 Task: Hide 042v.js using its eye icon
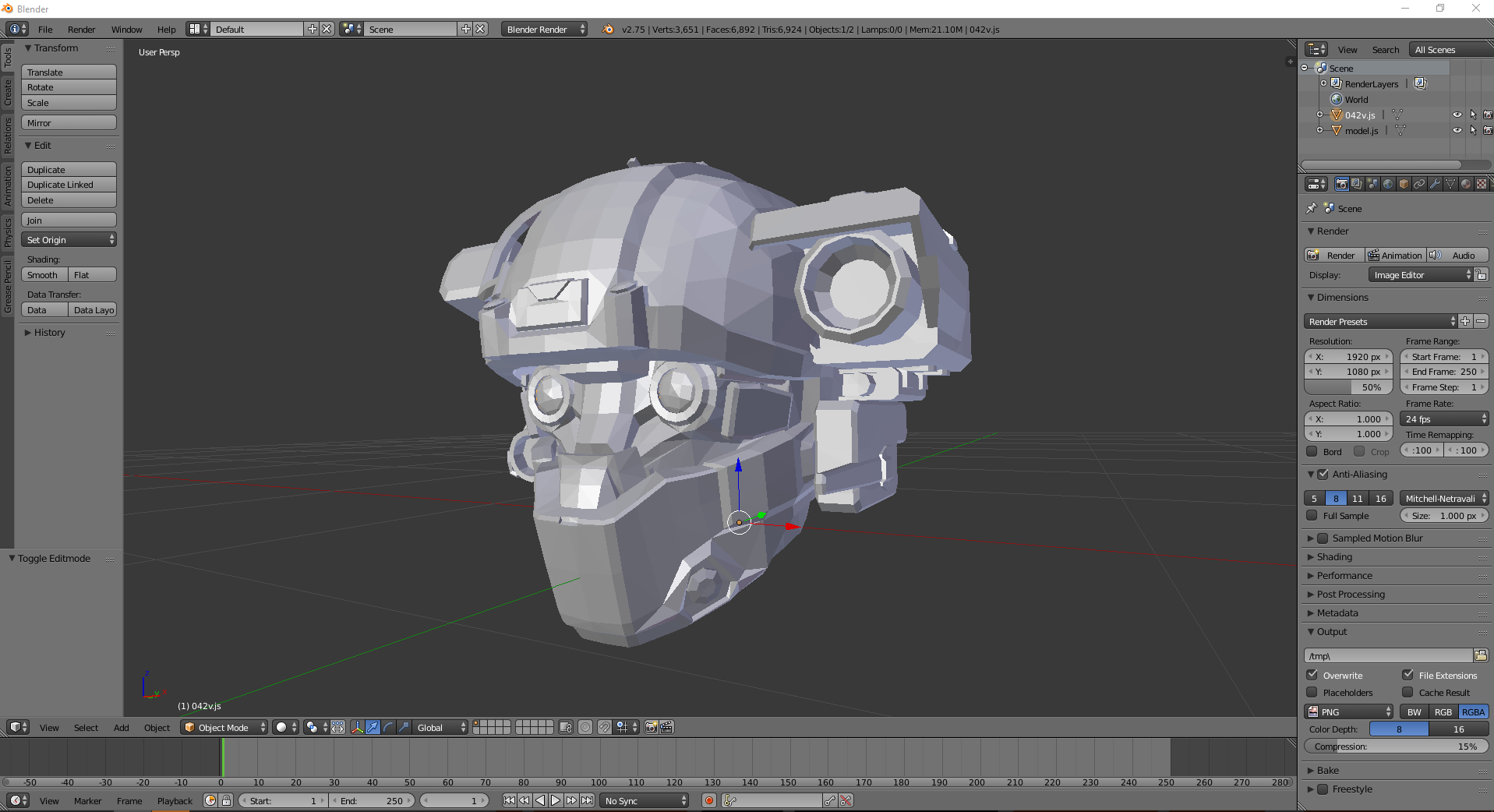click(x=1457, y=115)
